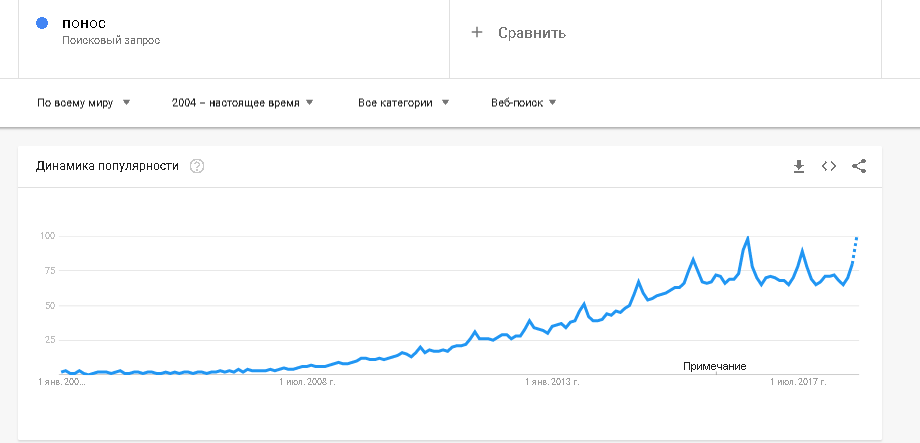Click the share icon
The image size is (920, 443).
[858, 166]
